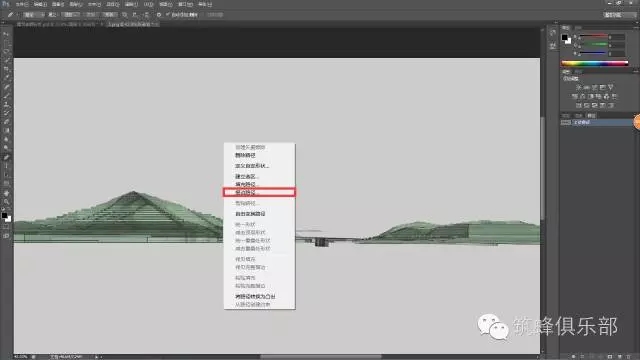Screen dimensions: 640x360
Task: Open the path operations options
Action: [x=124, y=15]
